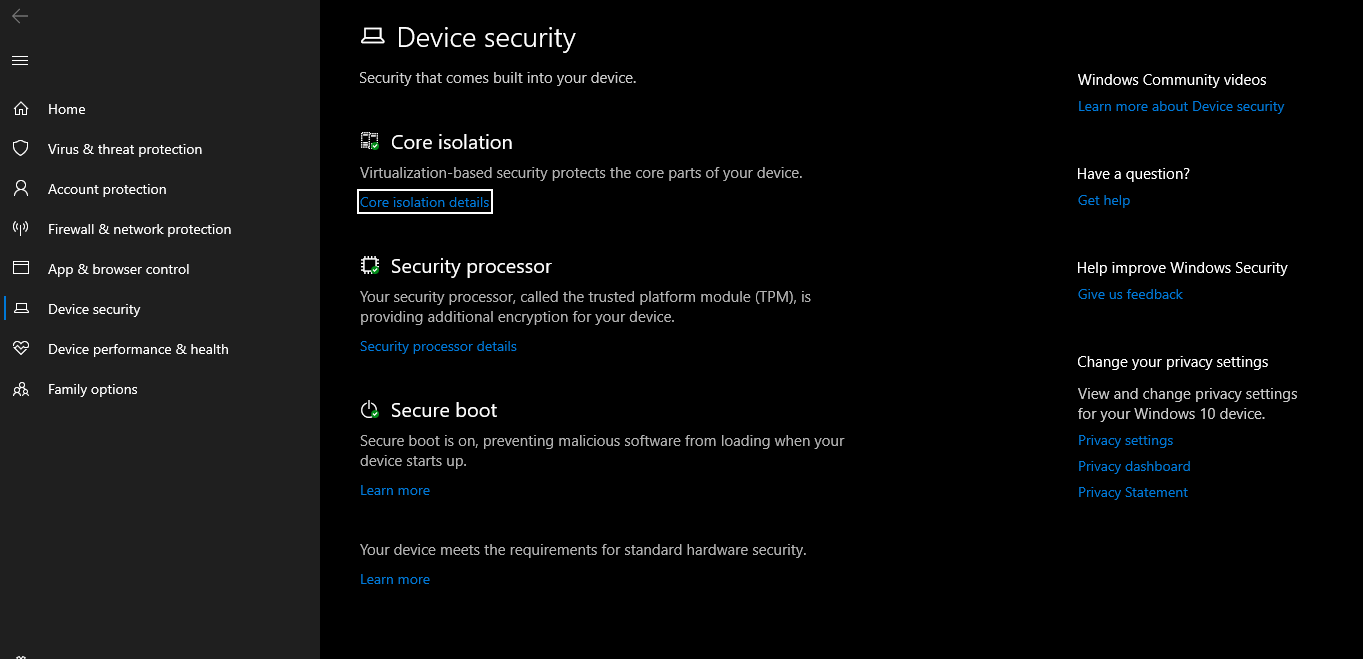The height and width of the screenshot is (659, 1363).
Task: Open the Device security sidebar item
Action: click(x=94, y=309)
